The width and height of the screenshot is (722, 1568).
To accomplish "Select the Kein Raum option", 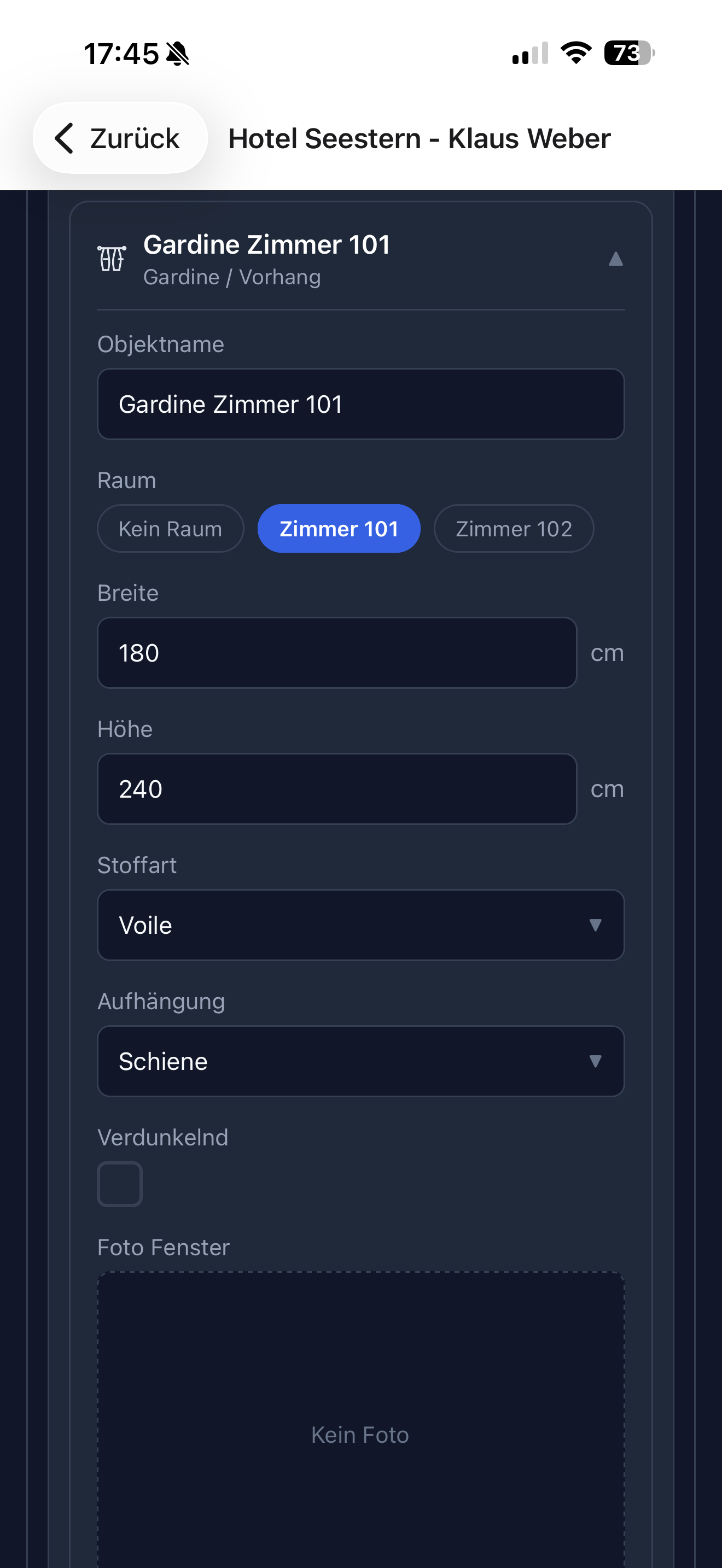I will coord(171,528).
